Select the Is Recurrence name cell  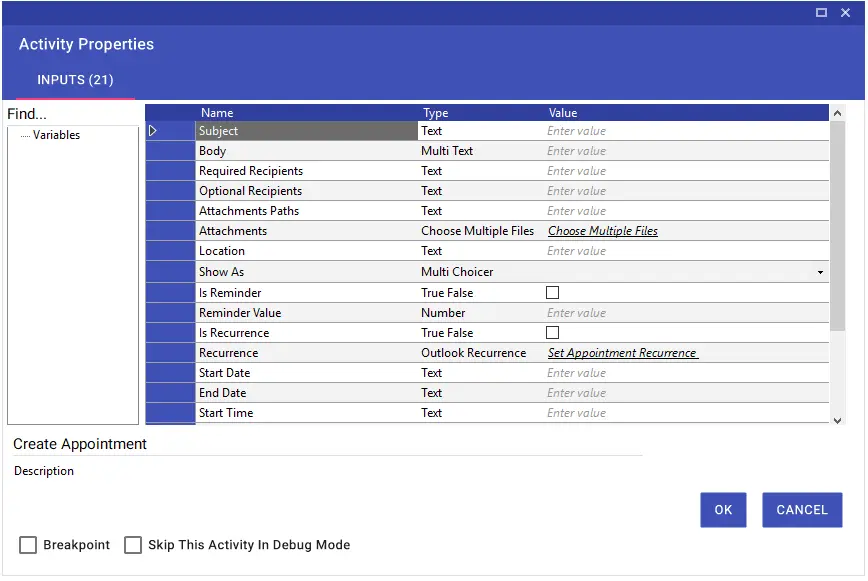click(307, 333)
